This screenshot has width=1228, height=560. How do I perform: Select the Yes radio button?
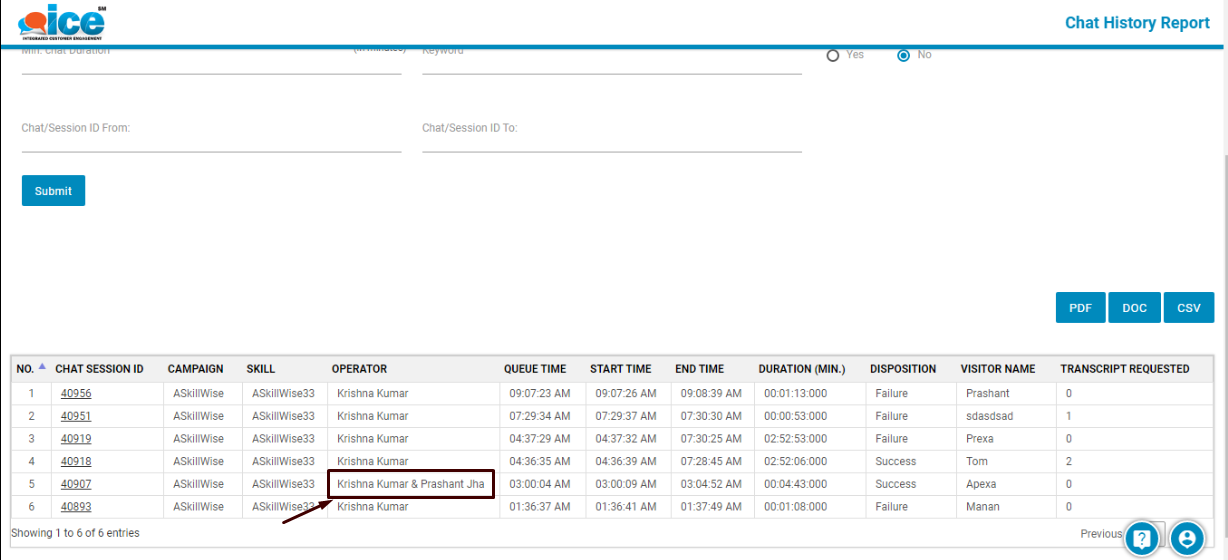[x=833, y=55]
